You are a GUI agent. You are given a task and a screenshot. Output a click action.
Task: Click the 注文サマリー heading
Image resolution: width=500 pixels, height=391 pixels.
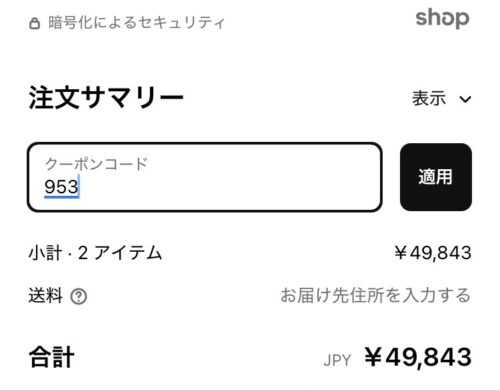click(106, 98)
